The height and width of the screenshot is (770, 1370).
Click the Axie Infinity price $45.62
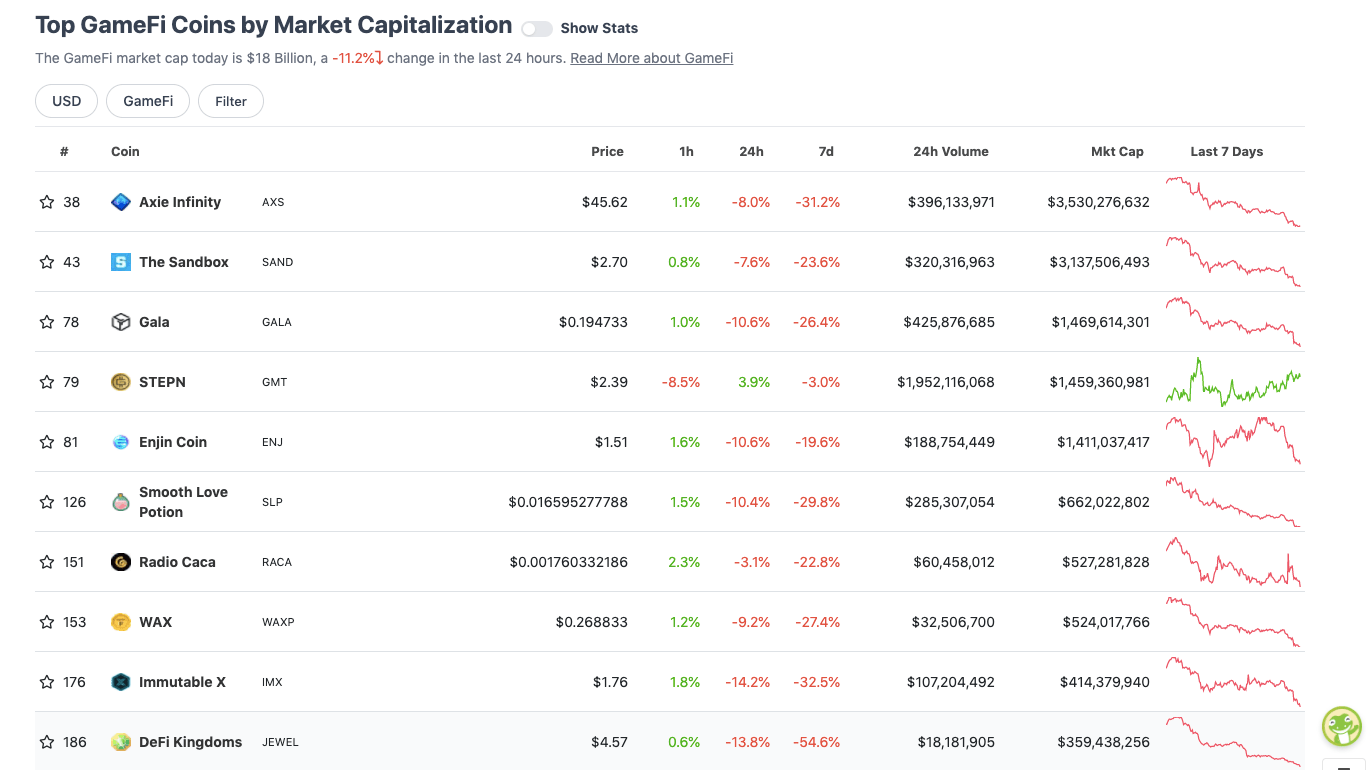[605, 202]
